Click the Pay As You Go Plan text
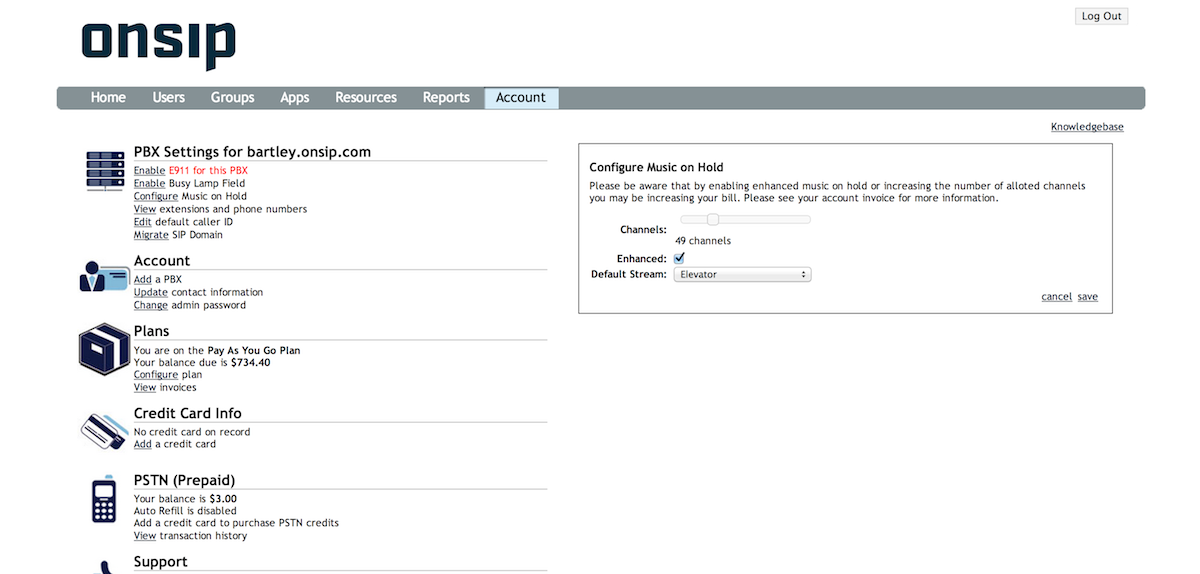The image size is (1200, 574). (254, 351)
